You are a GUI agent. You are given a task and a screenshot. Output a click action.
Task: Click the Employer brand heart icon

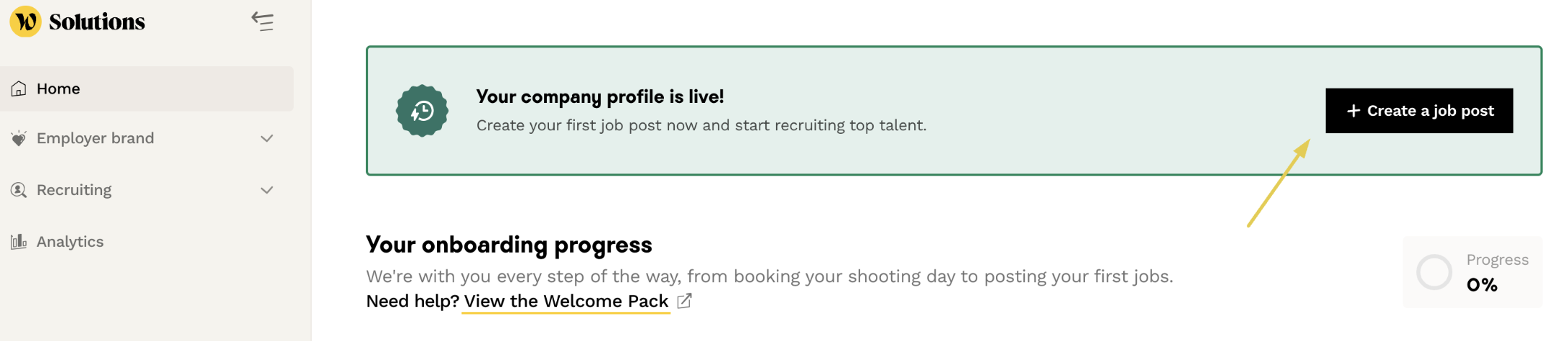click(x=19, y=138)
